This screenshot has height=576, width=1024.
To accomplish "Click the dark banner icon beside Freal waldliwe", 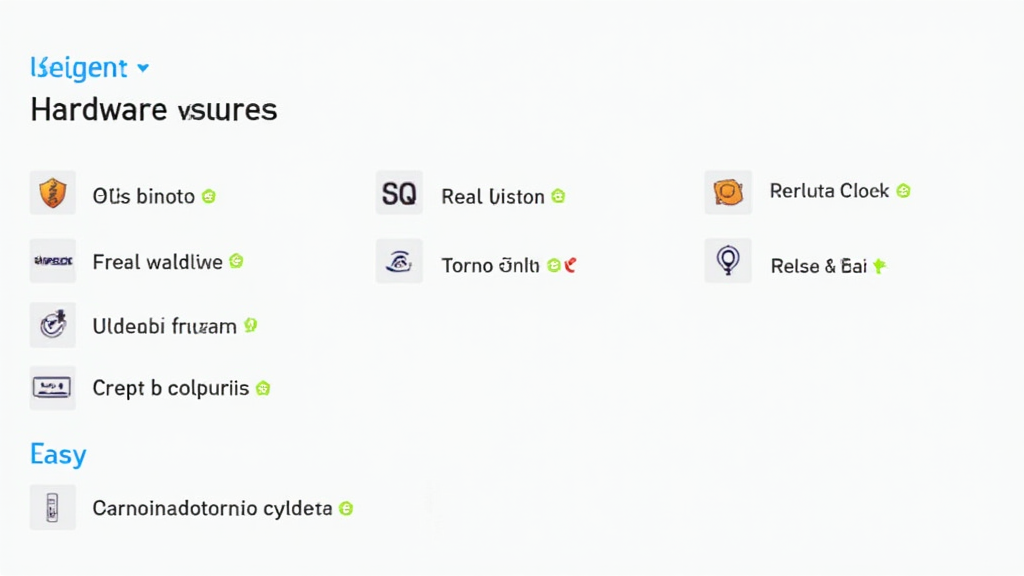I will tap(53, 261).
